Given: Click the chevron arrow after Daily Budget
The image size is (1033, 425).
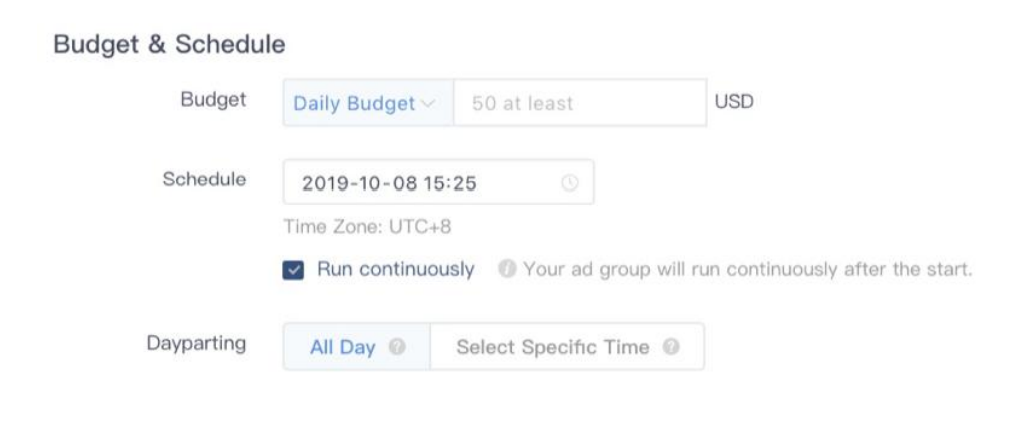Looking at the screenshot, I should [428, 103].
